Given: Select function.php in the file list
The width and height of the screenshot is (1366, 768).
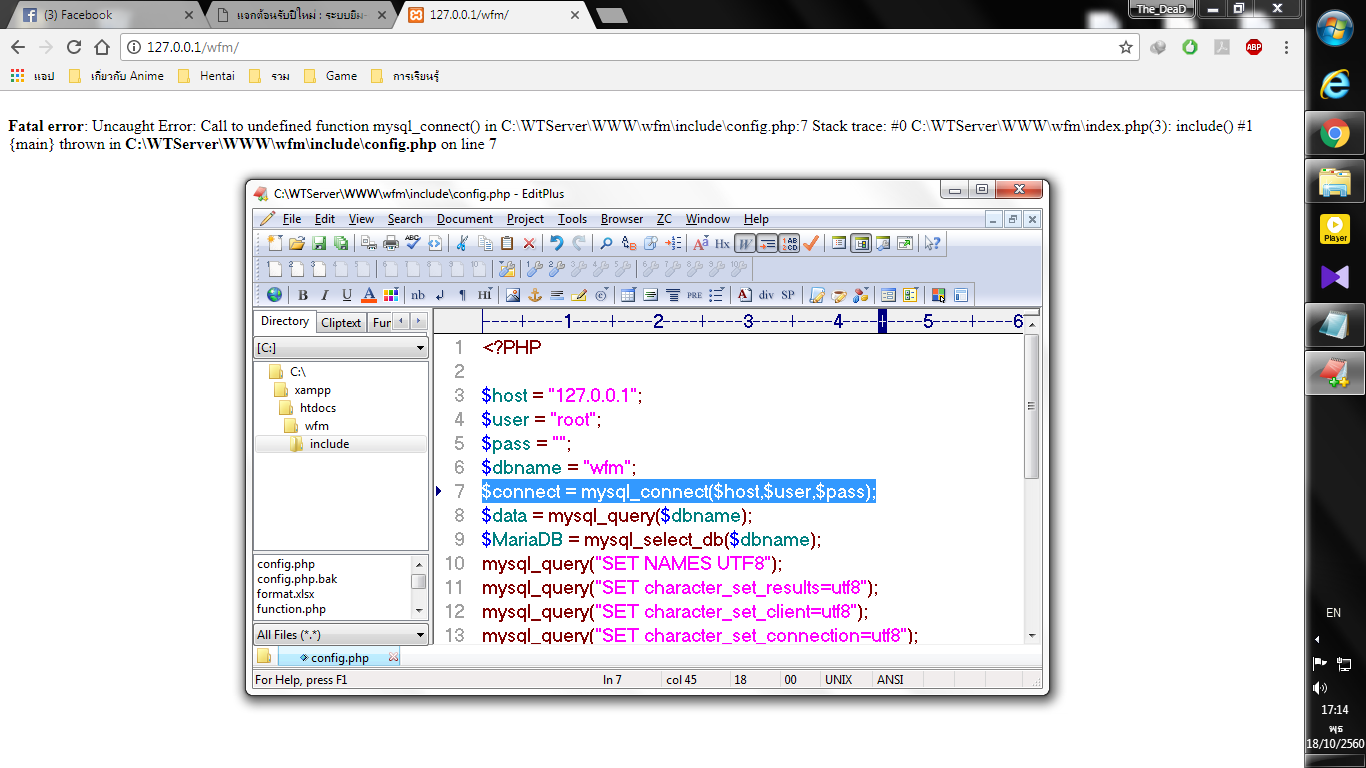Looking at the screenshot, I should pyautogui.click(x=291, y=609).
